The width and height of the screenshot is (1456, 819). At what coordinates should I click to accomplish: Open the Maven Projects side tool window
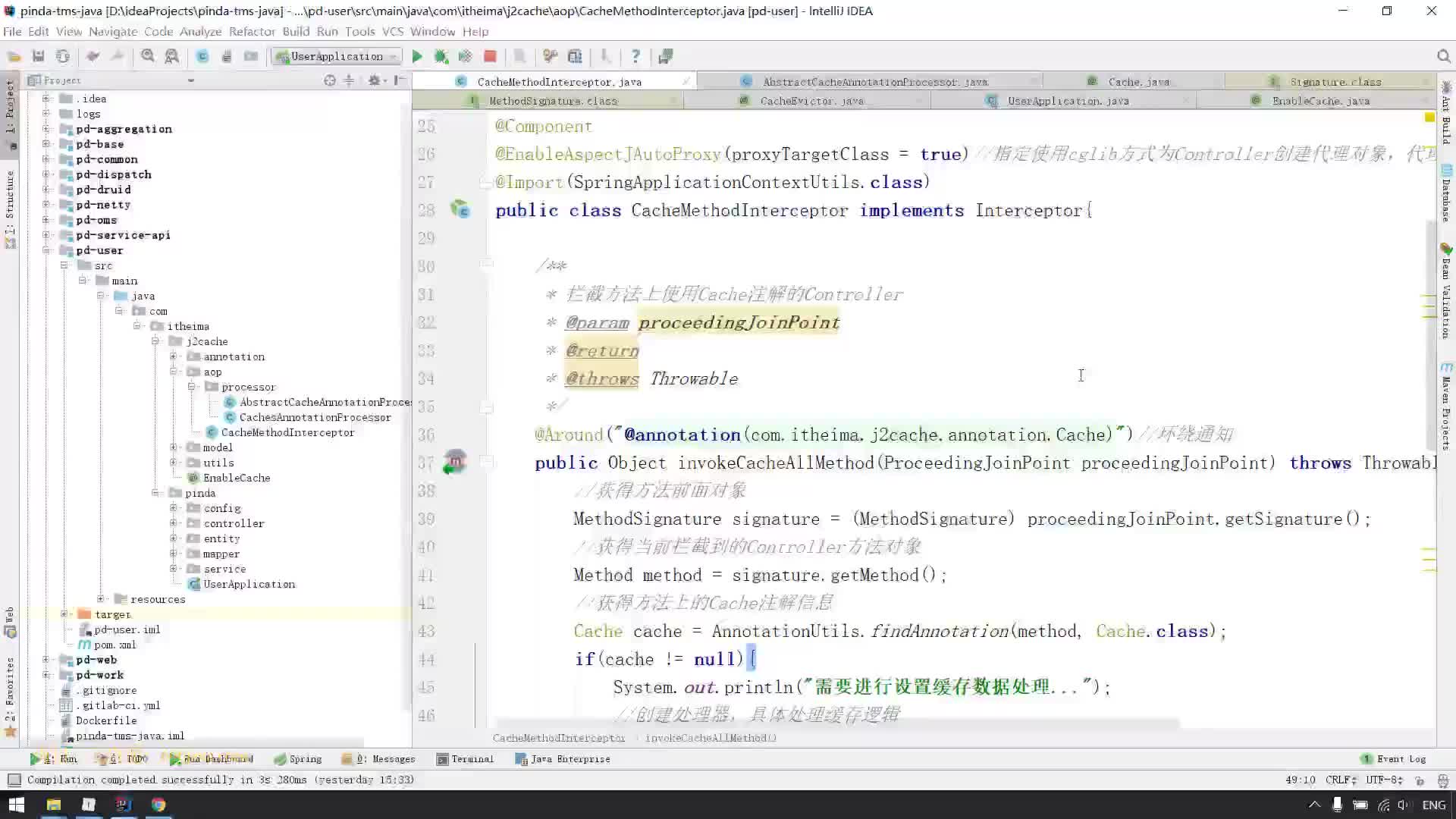click(x=1446, y=406)
